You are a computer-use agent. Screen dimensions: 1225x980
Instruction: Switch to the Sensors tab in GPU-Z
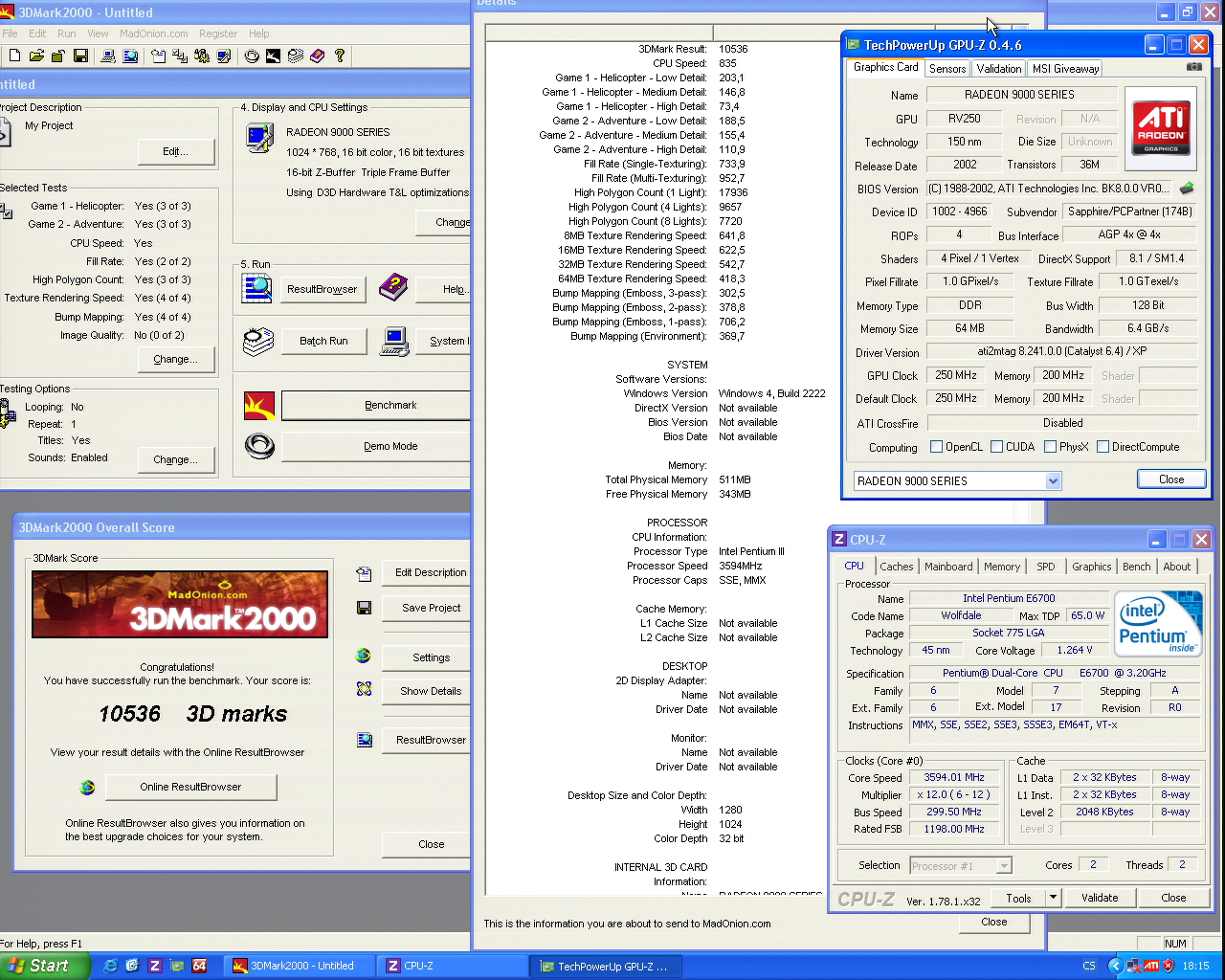coord(947,68)
